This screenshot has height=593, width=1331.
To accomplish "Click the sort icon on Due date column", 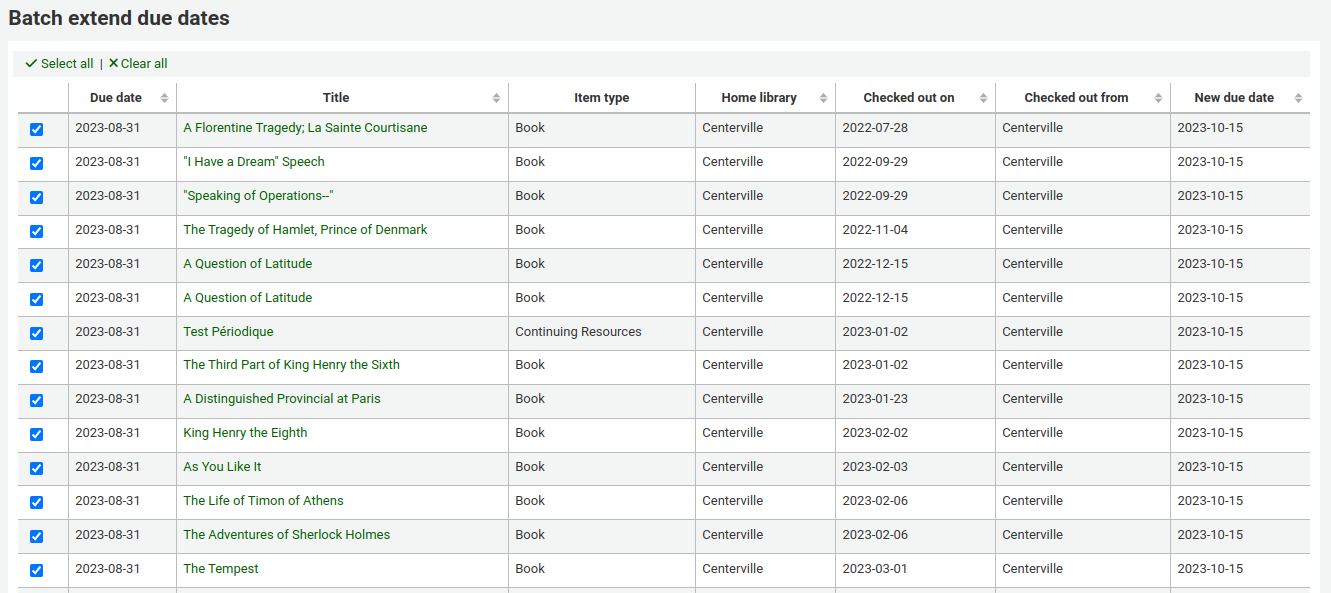I will pyautogui.click(x=162, y=97).
